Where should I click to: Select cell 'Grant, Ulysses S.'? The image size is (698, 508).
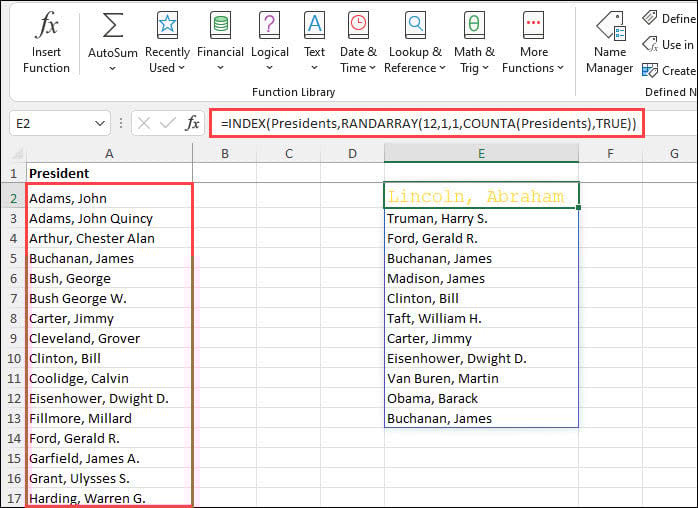tap(110, 479)
